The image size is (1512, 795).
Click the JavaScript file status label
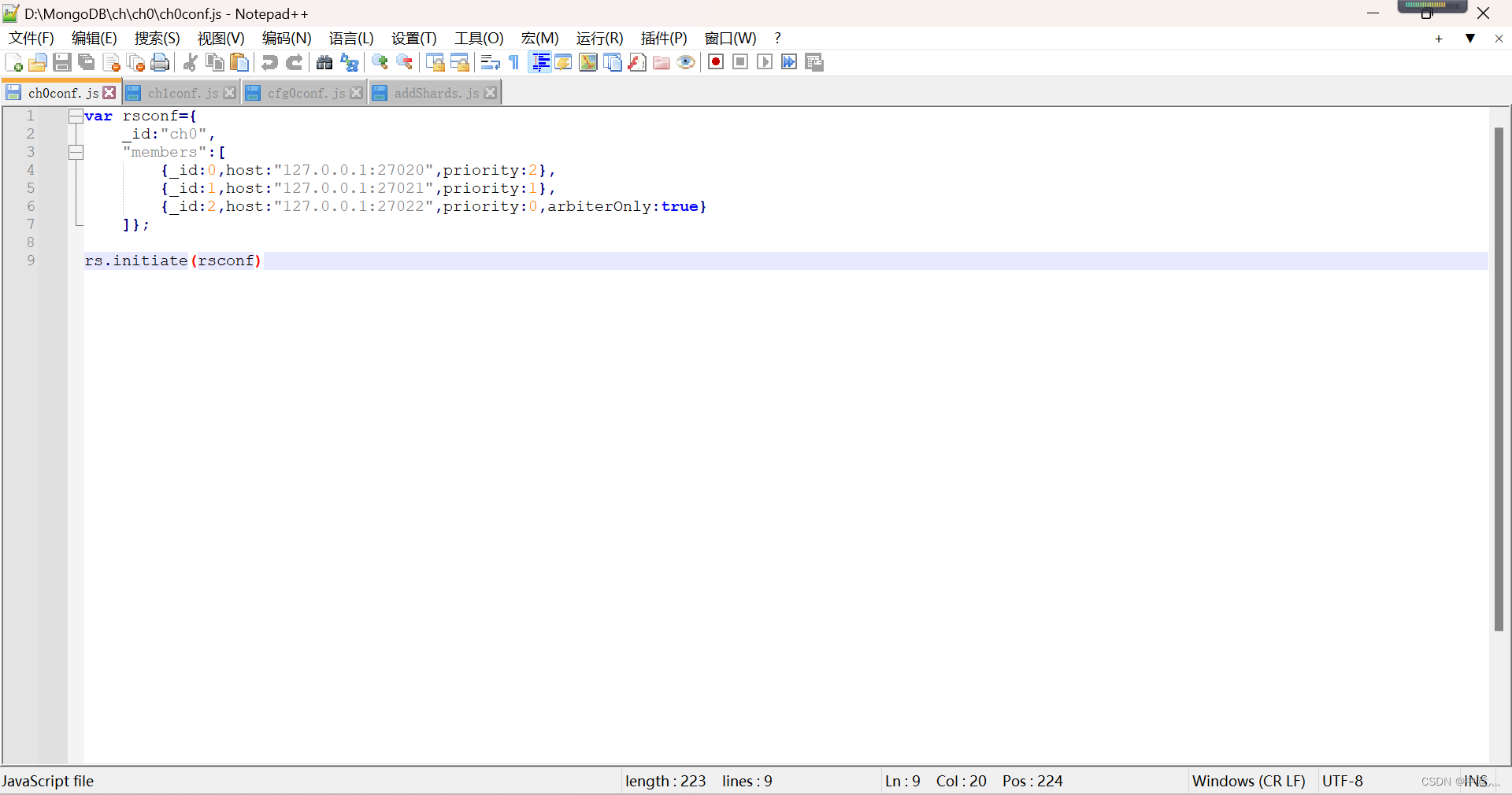(x=47, y=781)
